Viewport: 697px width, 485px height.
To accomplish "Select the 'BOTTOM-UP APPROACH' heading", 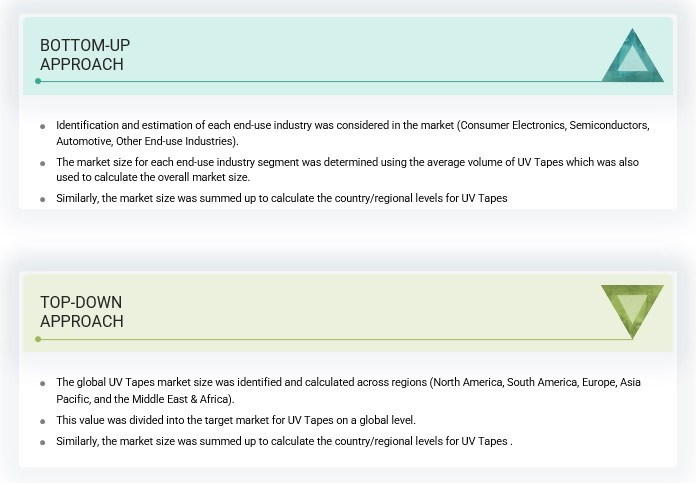I will (85, 55).
